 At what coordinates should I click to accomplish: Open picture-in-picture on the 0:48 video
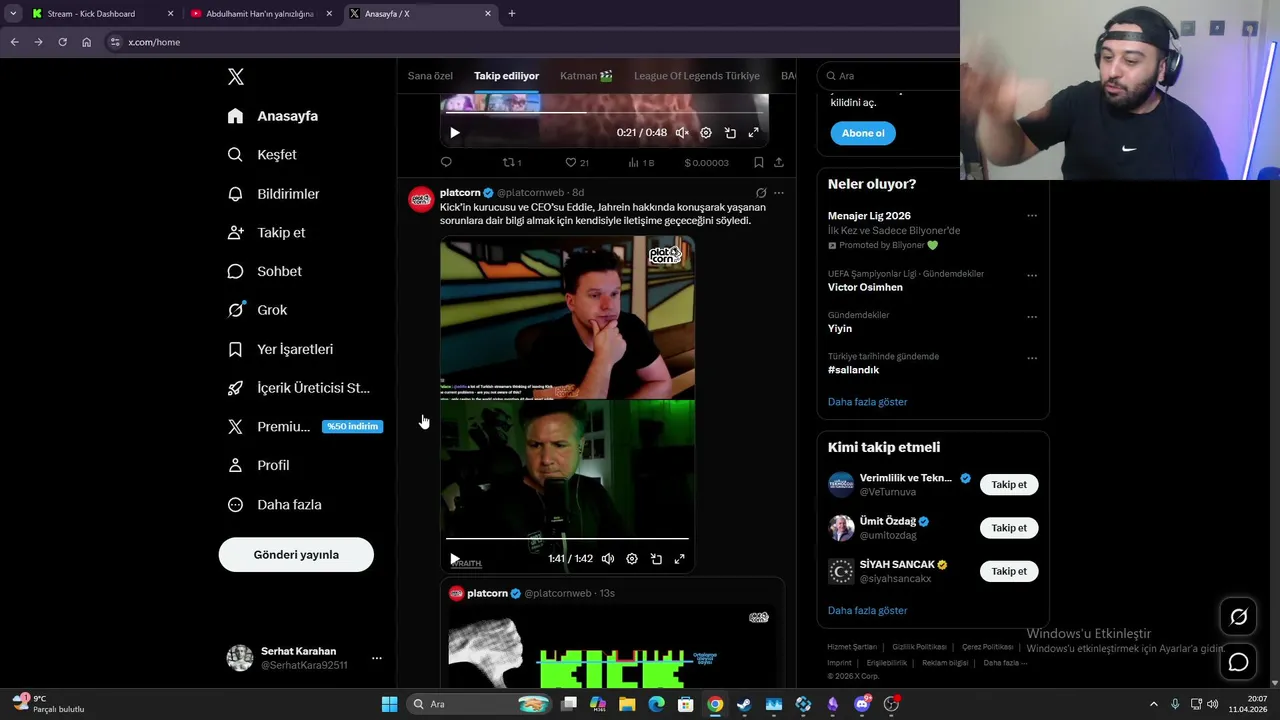pyautogui.click(x=730, y=133)
